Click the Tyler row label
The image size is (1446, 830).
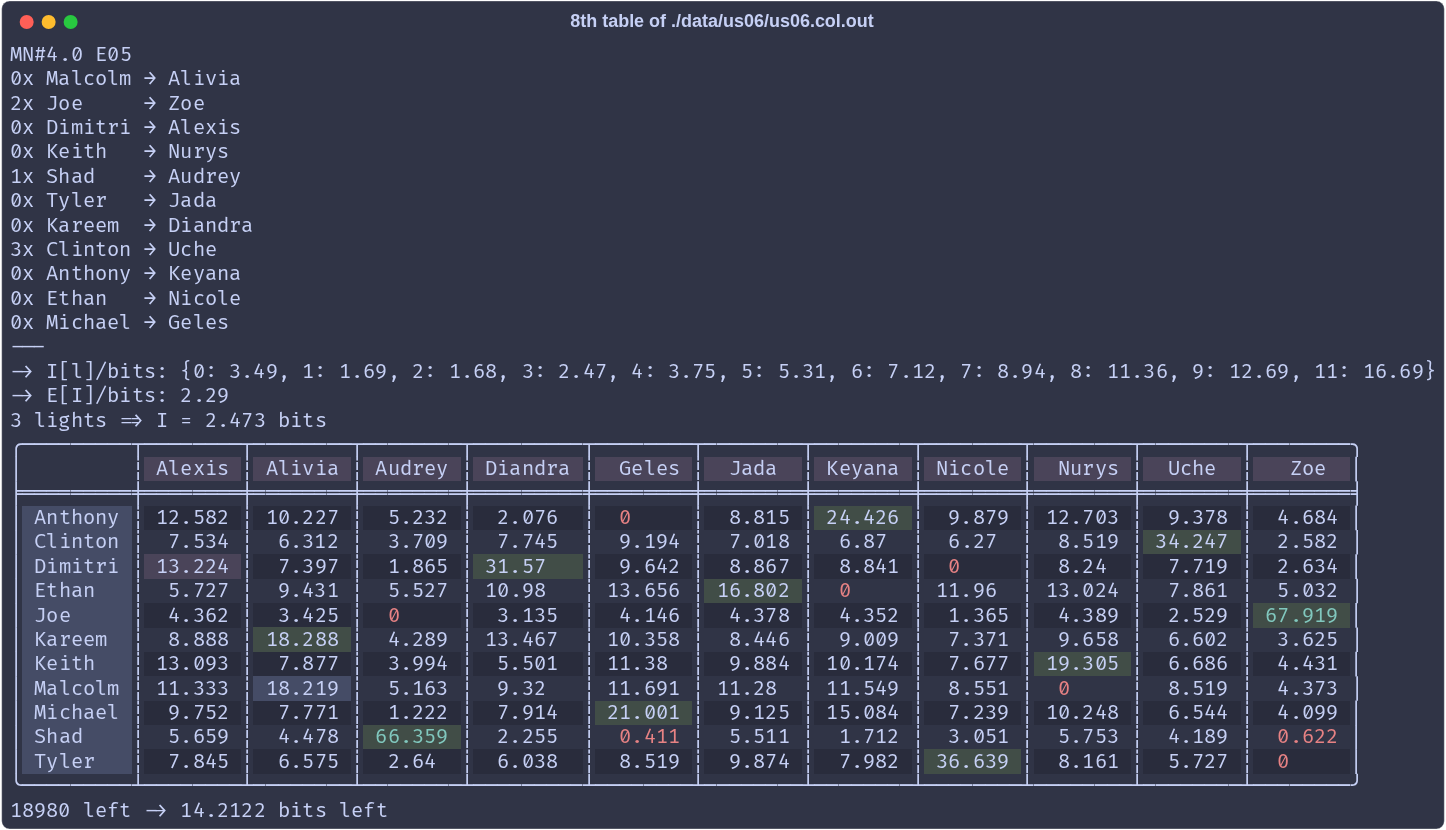coord(77,761)
